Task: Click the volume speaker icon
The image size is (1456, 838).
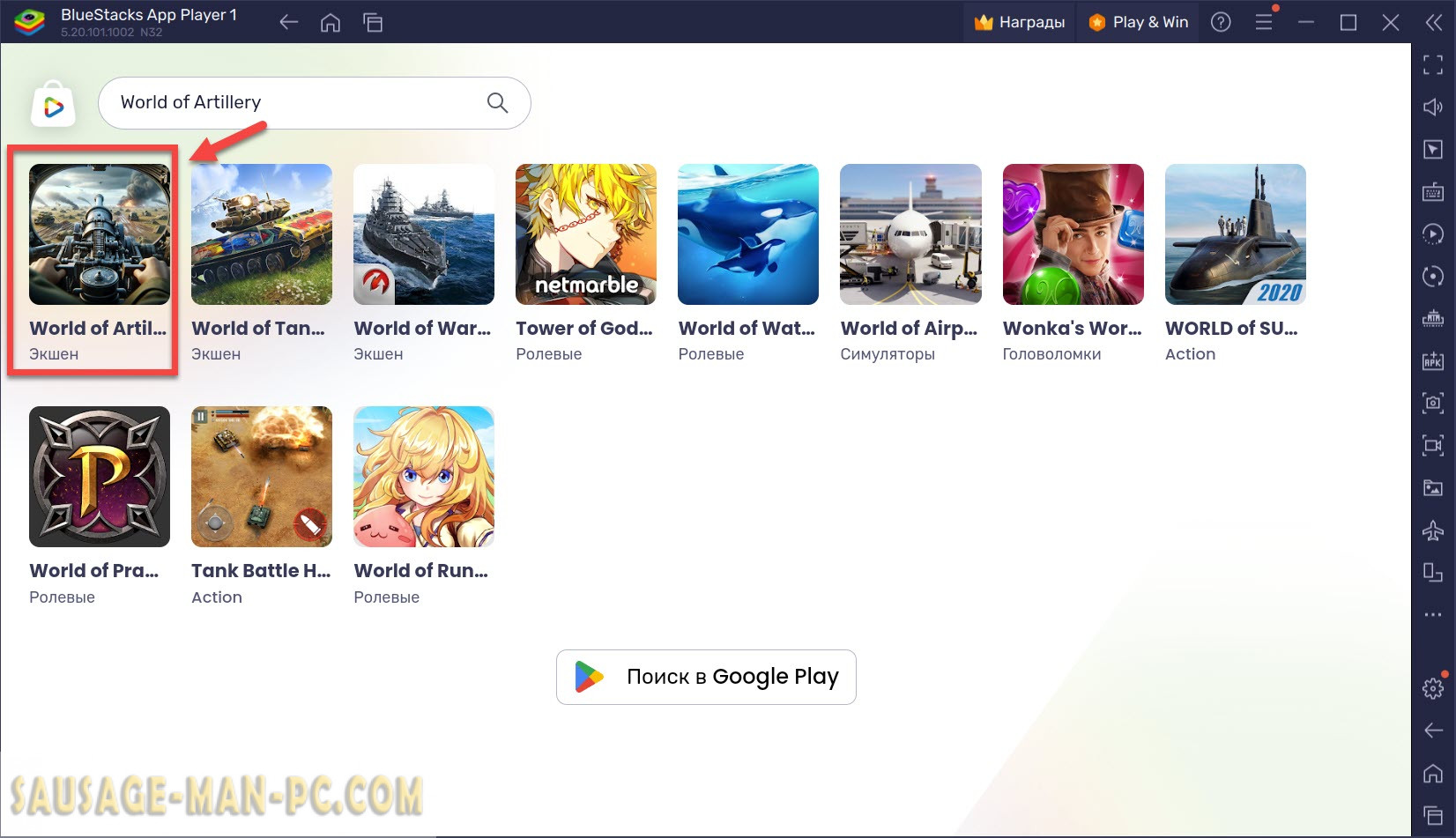Action: pyautogui.click(x=1433, y=107)
